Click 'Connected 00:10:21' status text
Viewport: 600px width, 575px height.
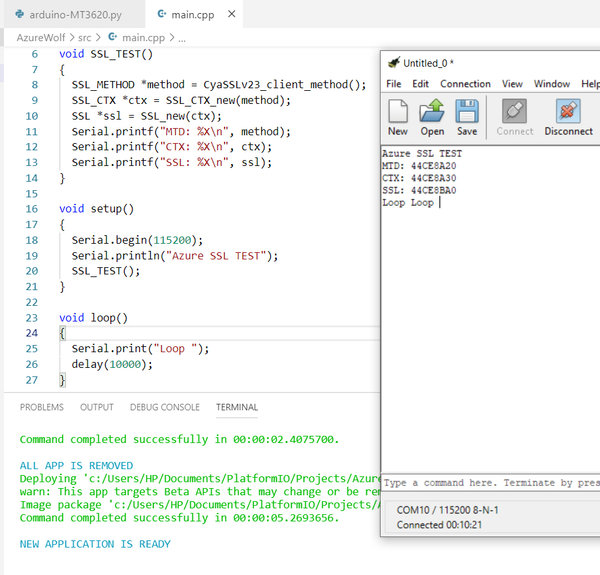(x=439, y=525)
